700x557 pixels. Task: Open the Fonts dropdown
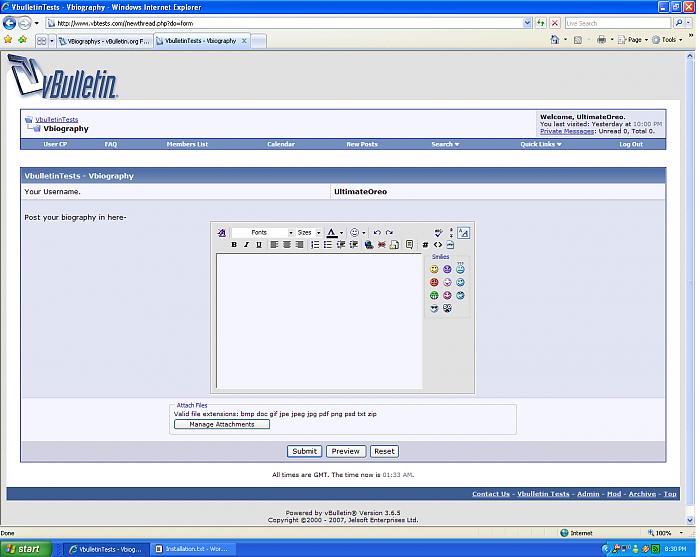pos(263,232)
